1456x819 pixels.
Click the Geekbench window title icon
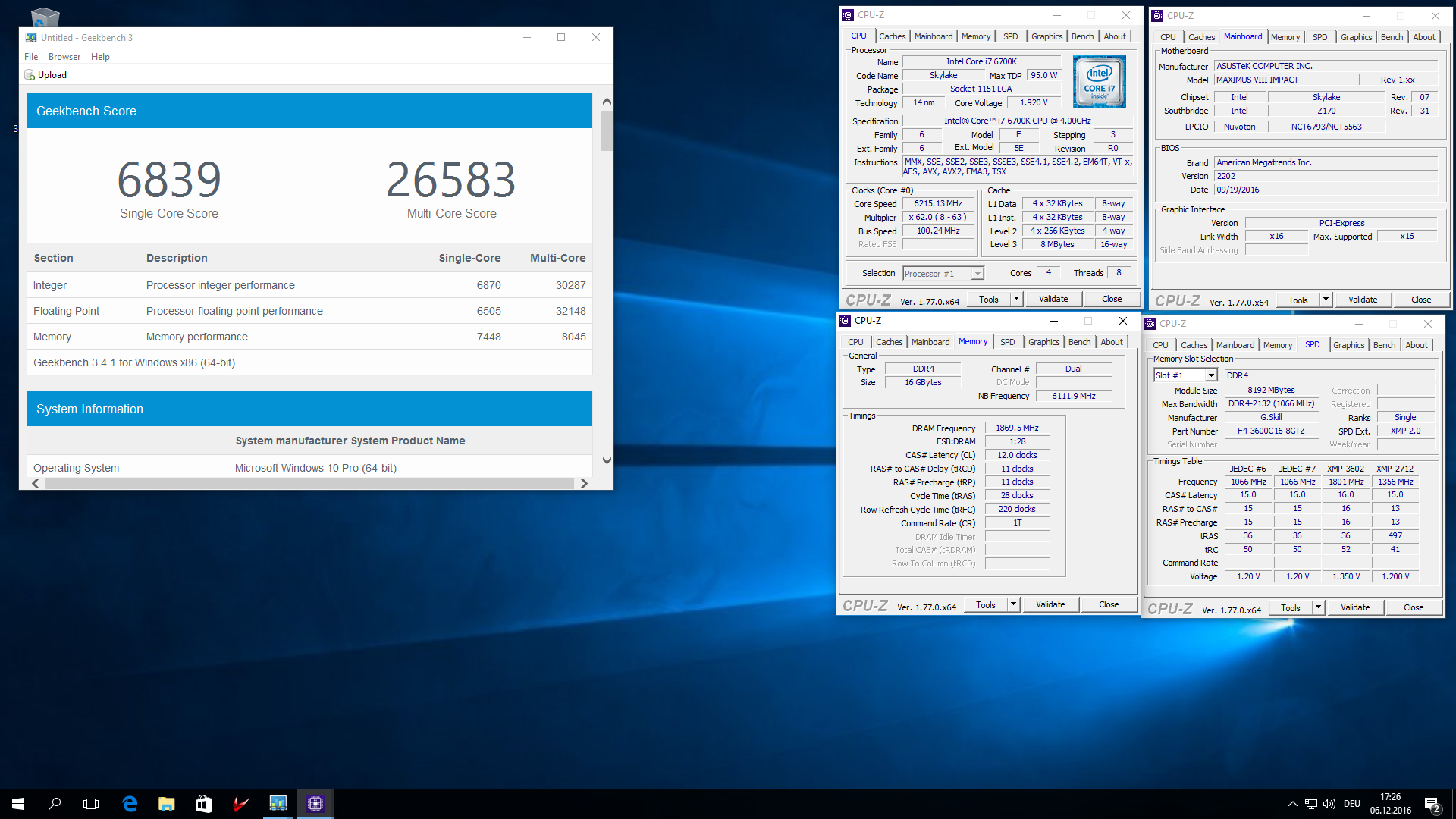31,37
